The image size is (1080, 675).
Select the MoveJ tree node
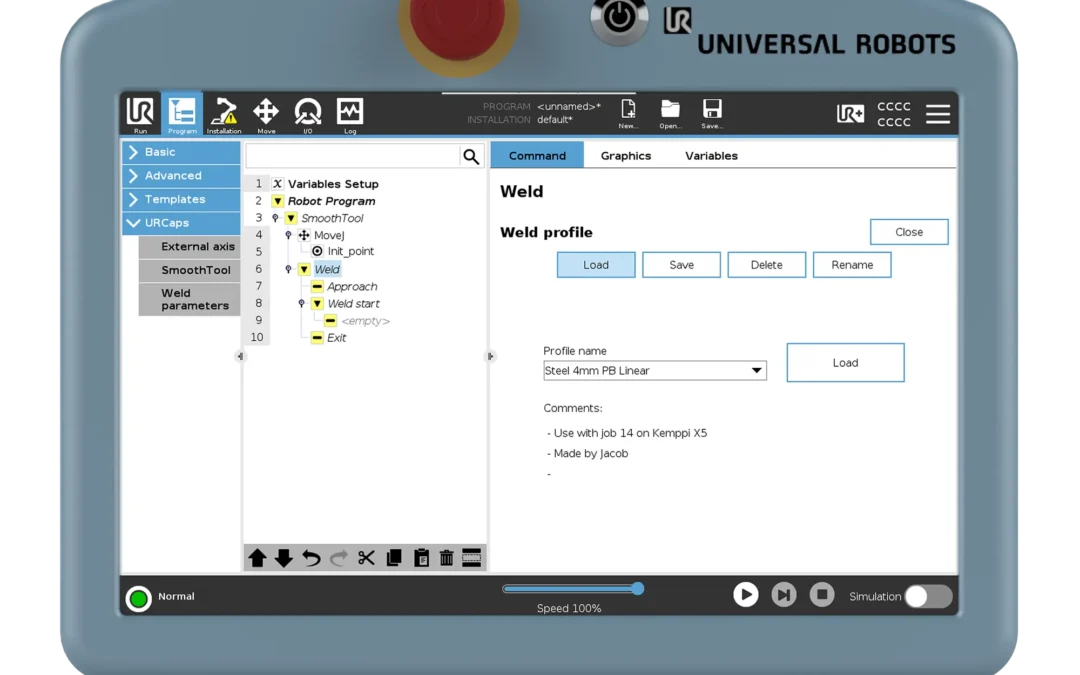(329, 236)
